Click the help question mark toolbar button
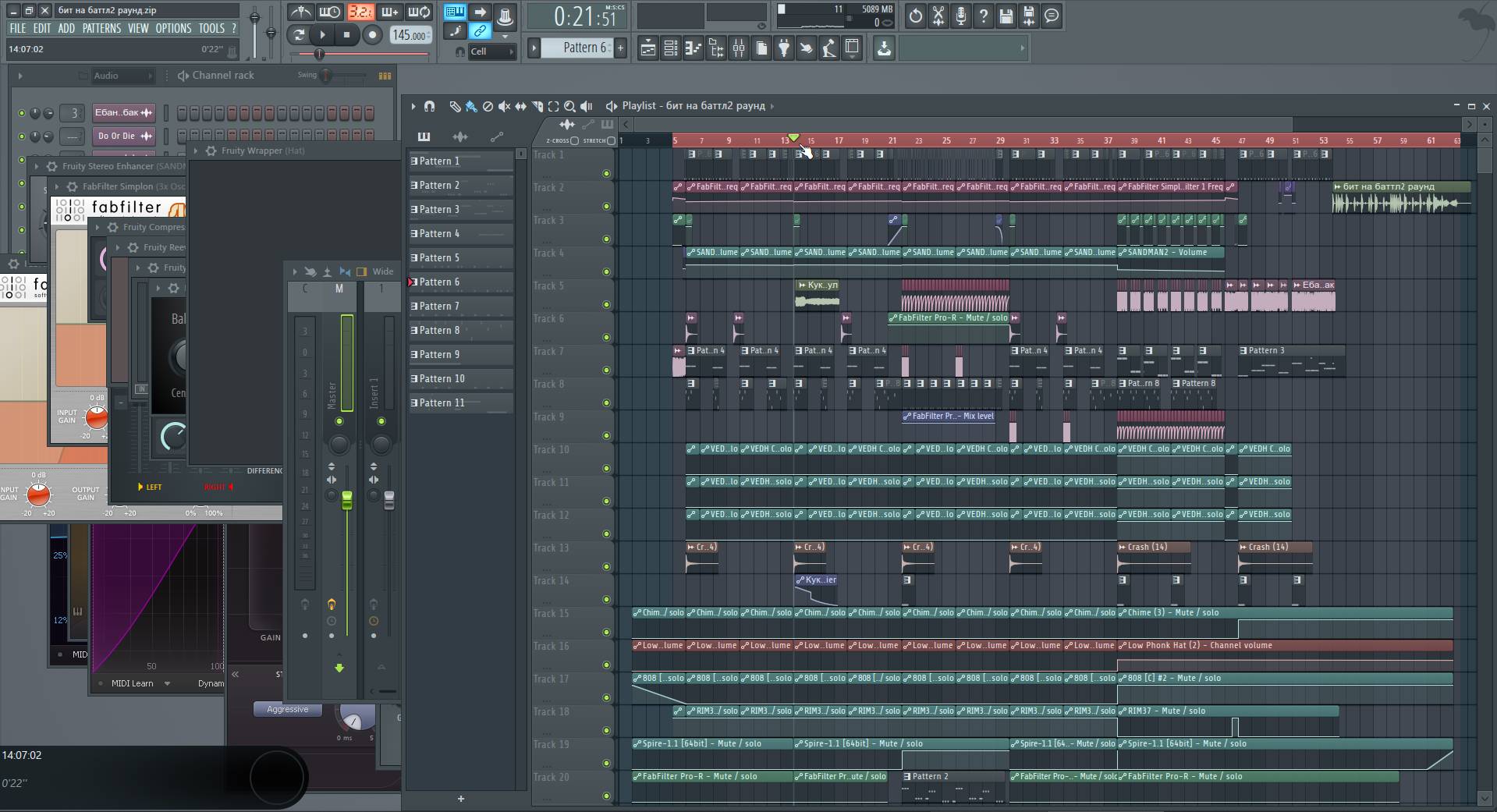 click(984, 16)
